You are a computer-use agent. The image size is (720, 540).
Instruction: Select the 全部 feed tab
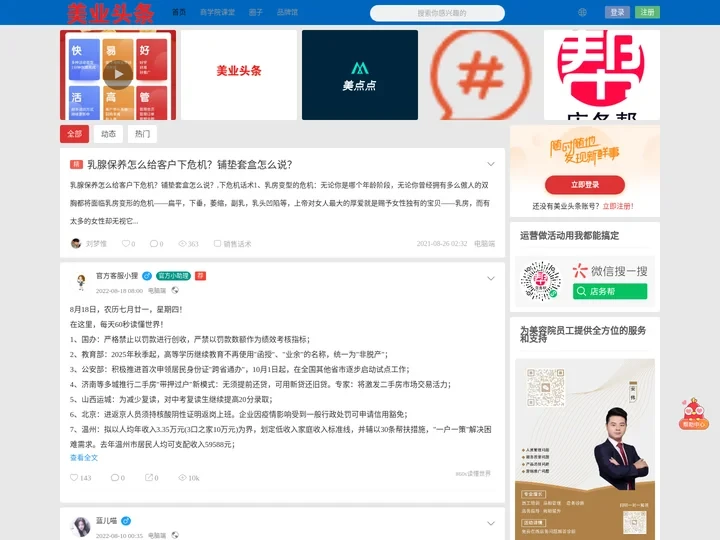pos(74,134)
